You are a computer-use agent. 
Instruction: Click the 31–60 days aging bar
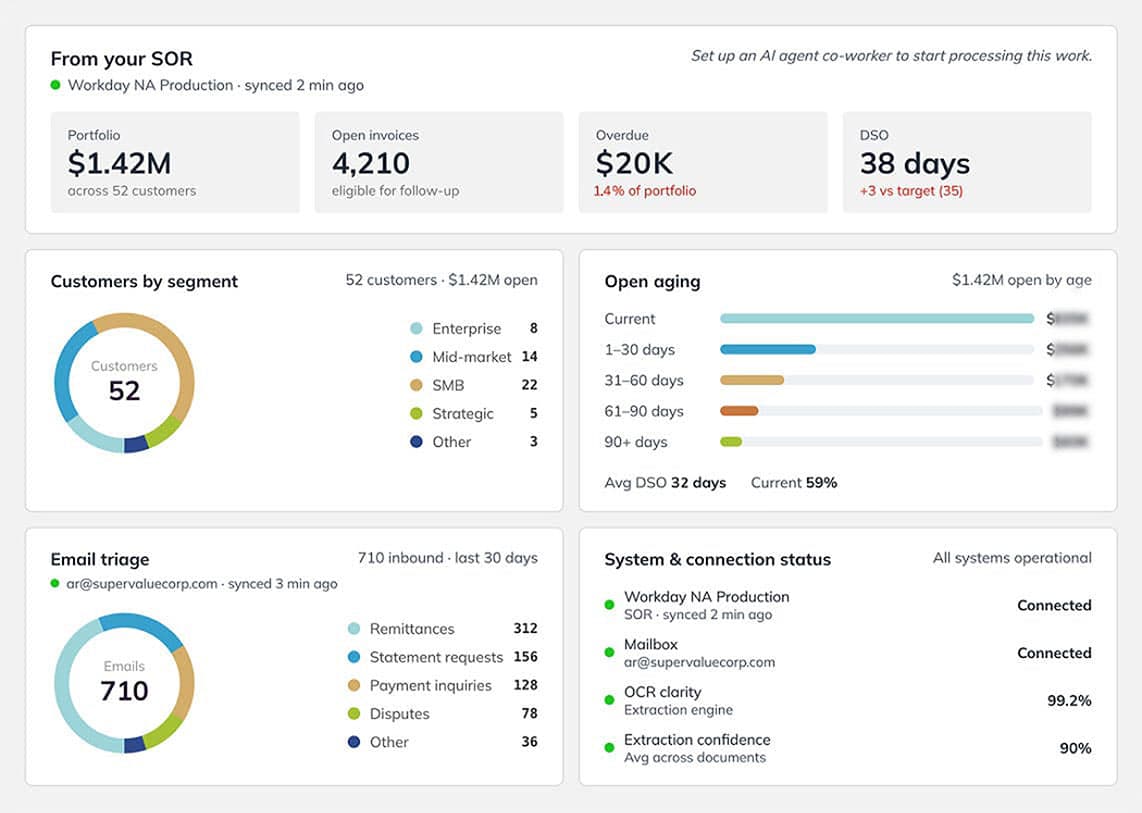752,380
